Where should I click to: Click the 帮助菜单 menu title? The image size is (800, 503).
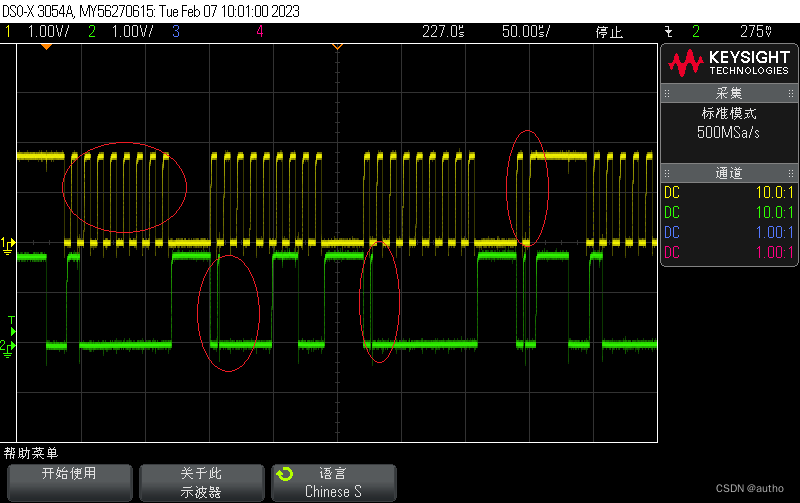click(31, 453)
